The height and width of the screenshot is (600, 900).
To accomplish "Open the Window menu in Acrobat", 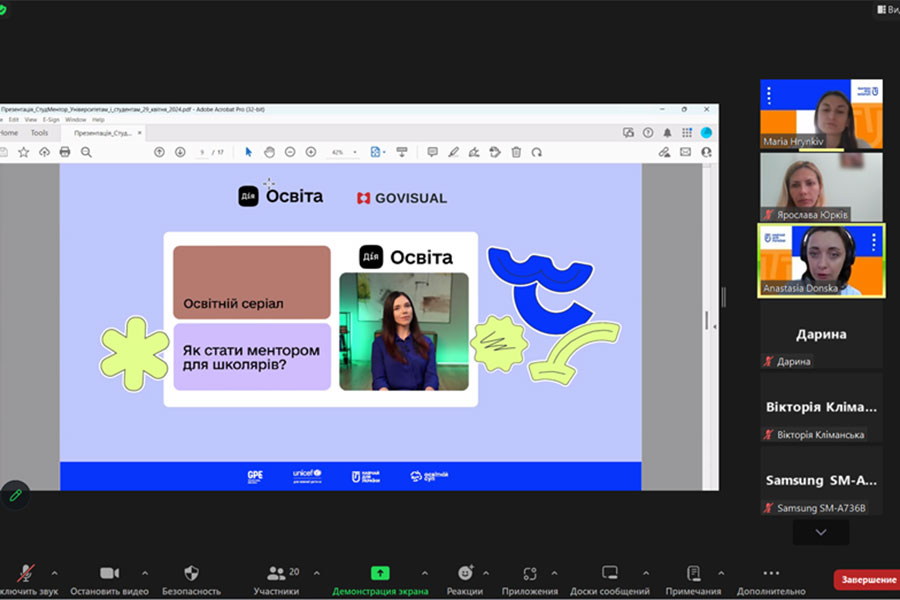I will click(75, 119).
